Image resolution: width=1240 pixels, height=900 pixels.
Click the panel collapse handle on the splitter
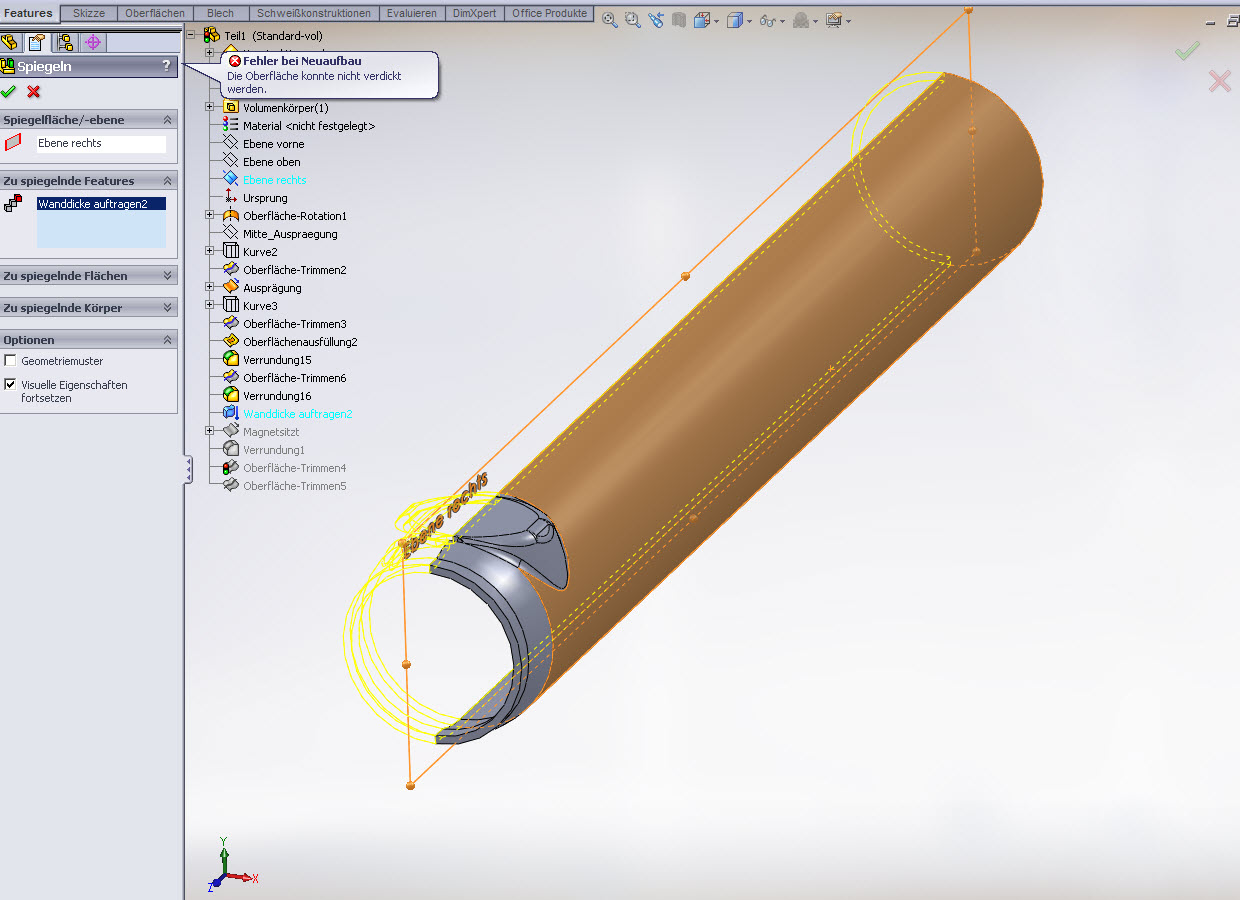tap(188, 470)
